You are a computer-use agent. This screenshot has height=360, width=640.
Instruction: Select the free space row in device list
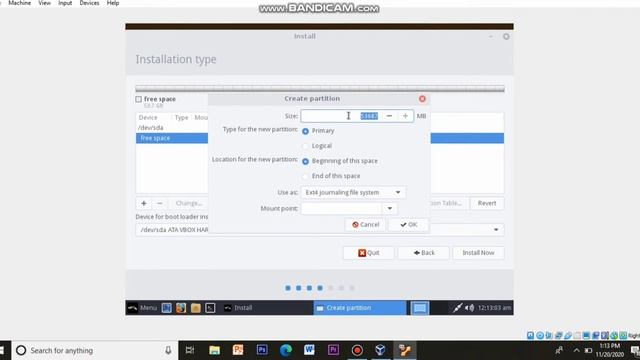[x=172, y=138]
